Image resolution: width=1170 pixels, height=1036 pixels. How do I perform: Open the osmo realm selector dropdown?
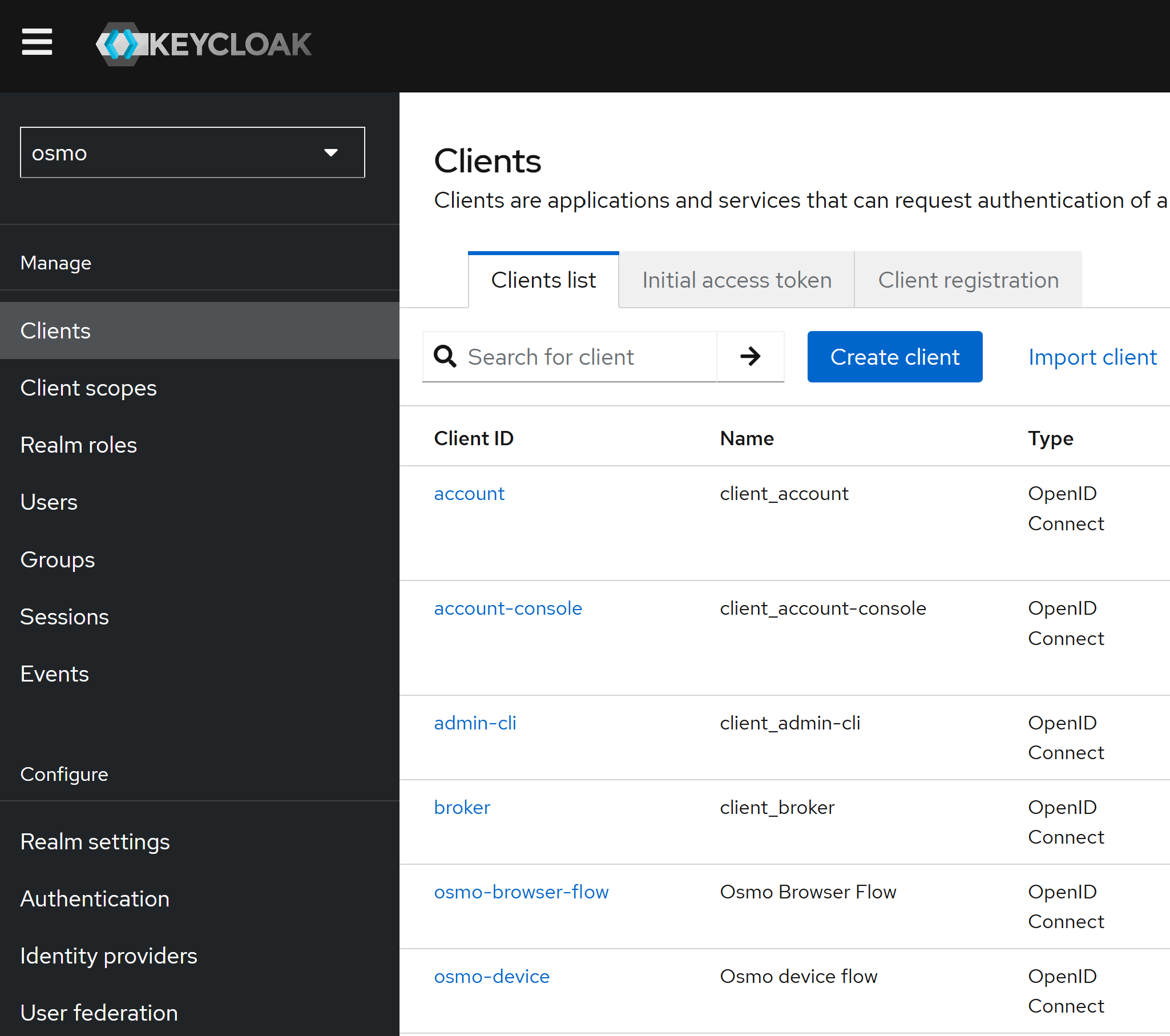[x=192, y=152]
